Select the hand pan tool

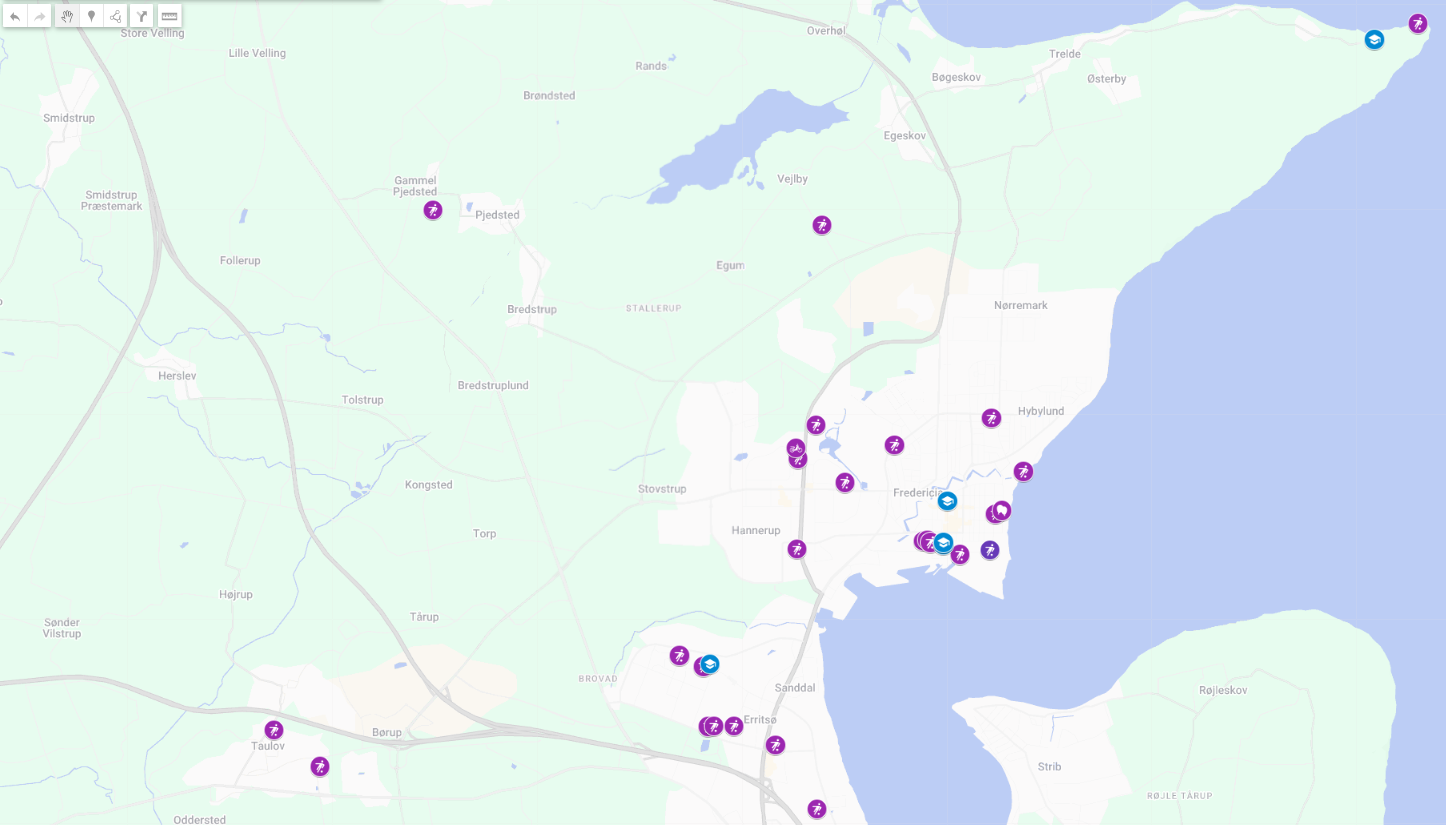(67, 16)
